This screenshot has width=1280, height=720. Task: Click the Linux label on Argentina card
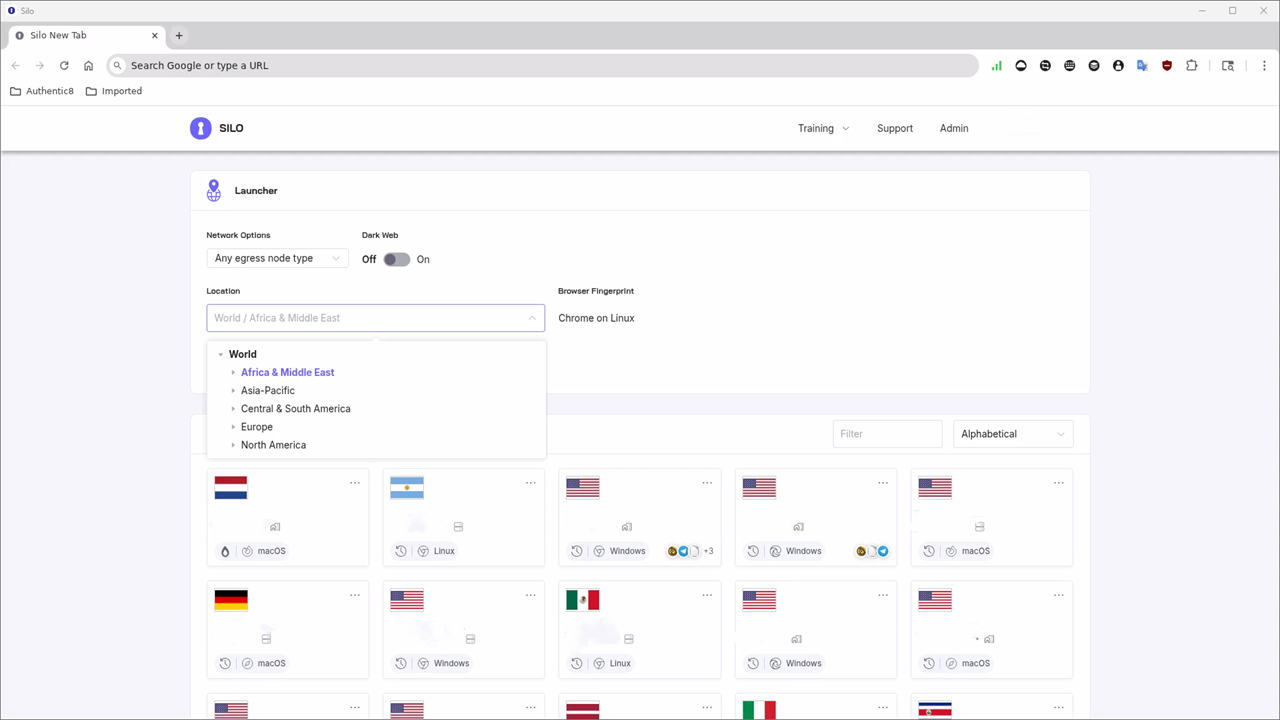click(x=444, y=551)
